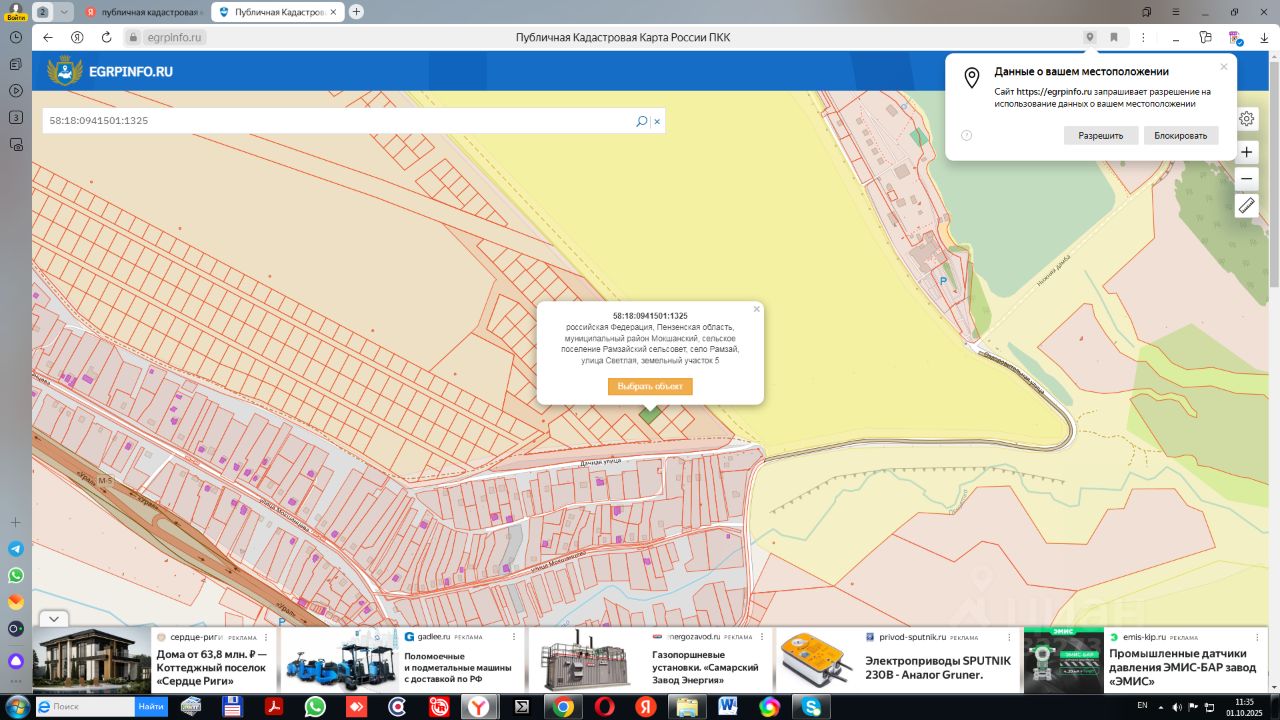Open browser downloads panel
Viewport: 1280px width, 720px height.
[x=1264, y=37]
